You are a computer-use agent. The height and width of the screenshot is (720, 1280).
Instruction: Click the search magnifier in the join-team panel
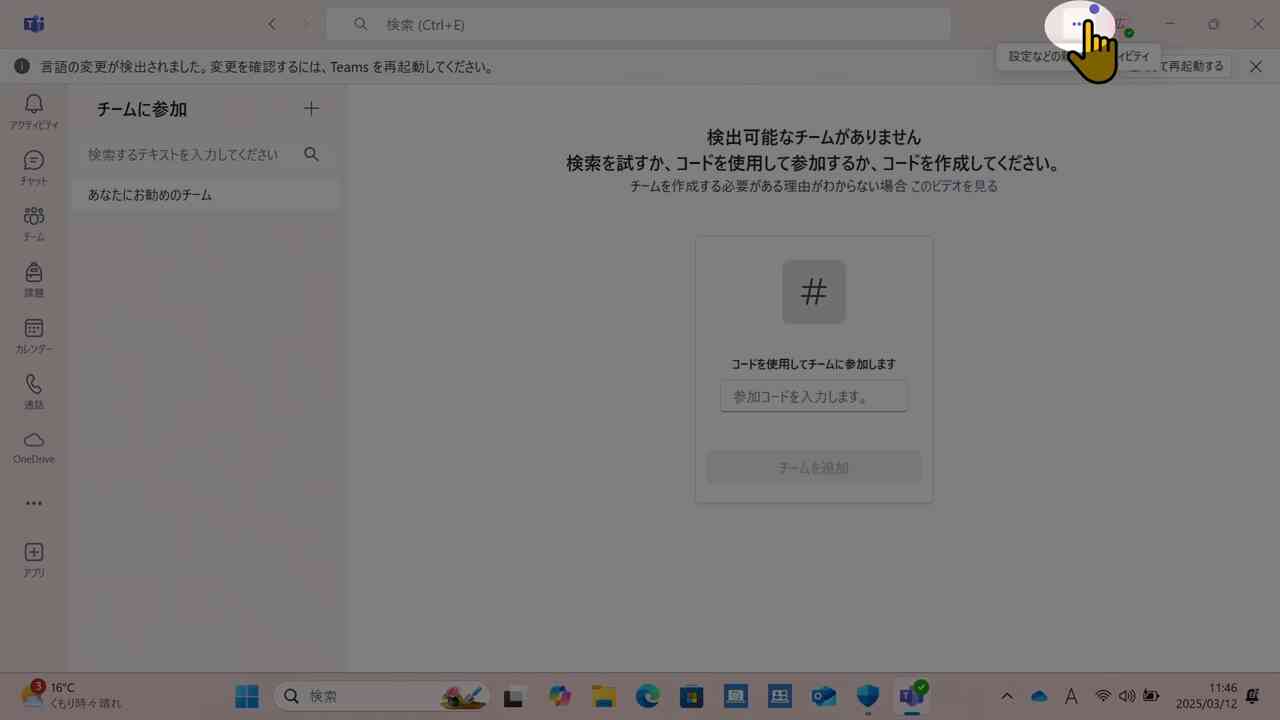[x=311, y=154]
